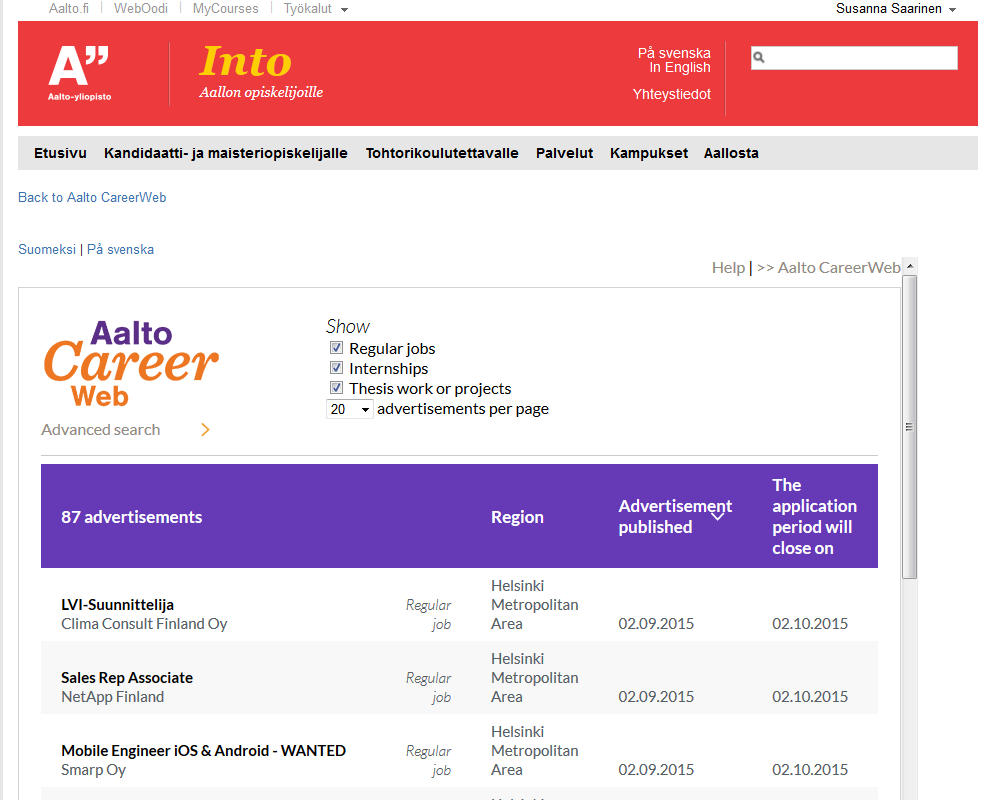Image resolution: width=990 pixels, height=800 pixels.
Task: Open Mobile Engineer iOS & Android advertisement
Action: pyautogui.click(x=203, y=751)
